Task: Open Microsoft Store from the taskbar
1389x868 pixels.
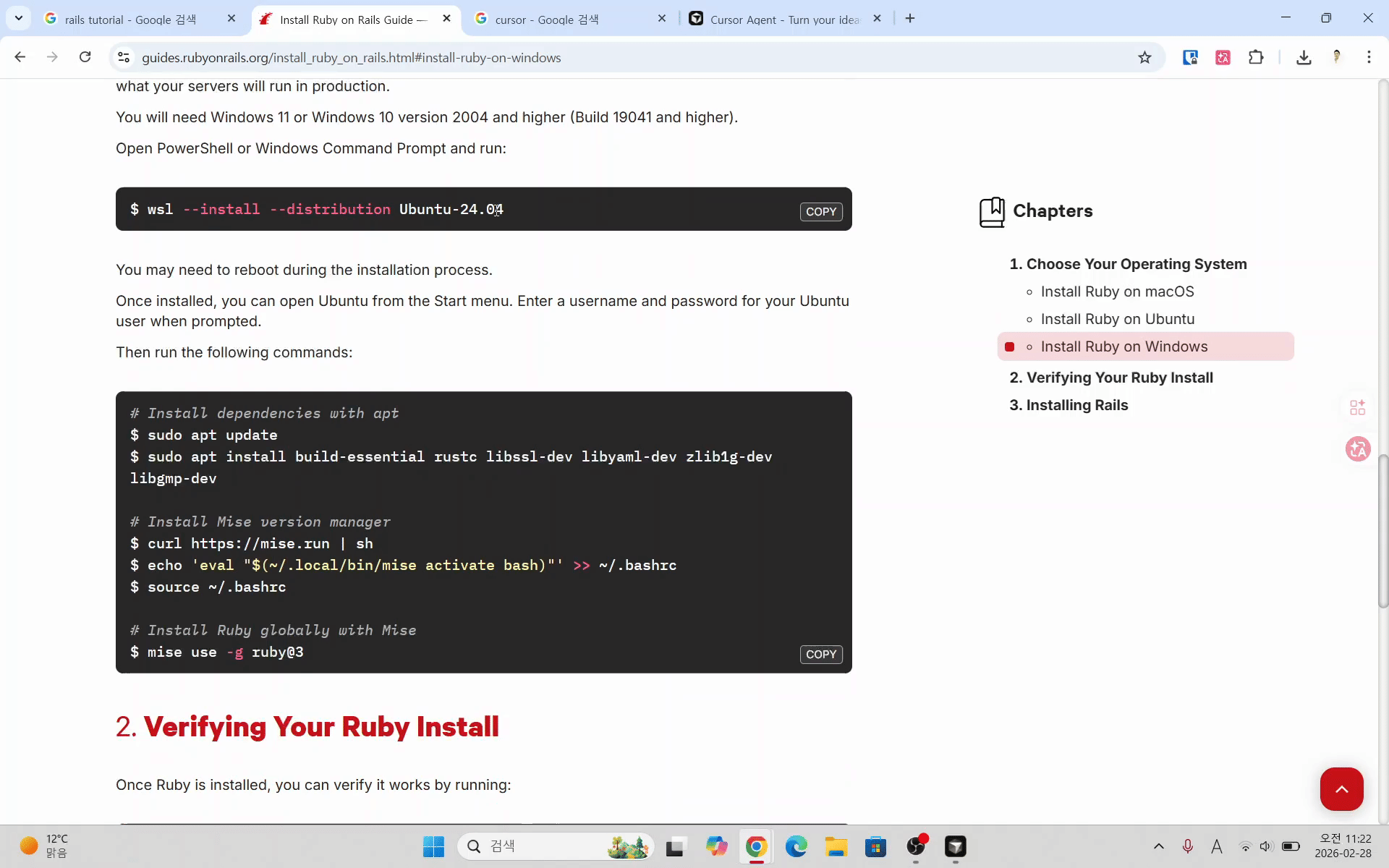Action: pos(876,846)
